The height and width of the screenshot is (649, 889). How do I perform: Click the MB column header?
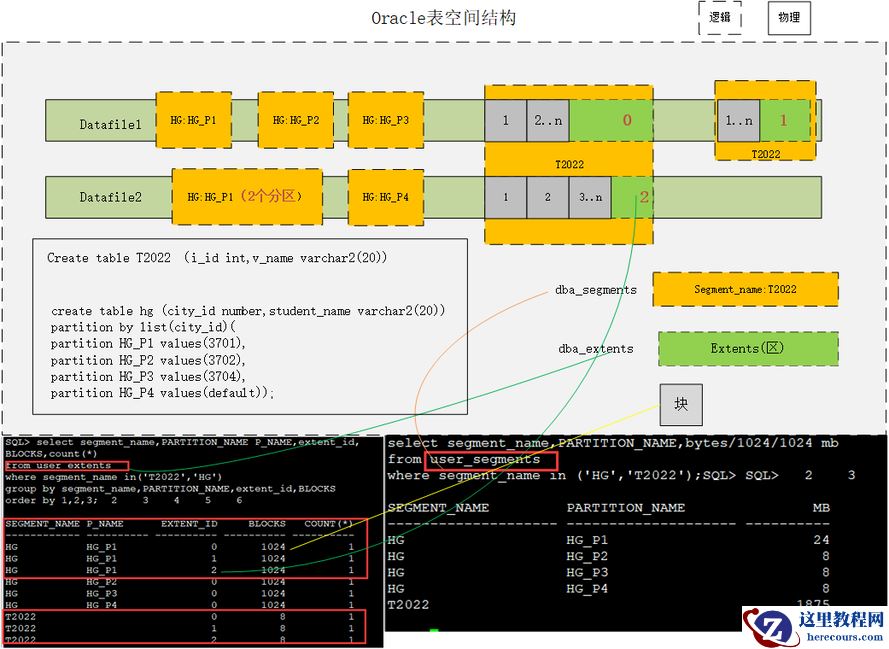[x=821, y=507]
